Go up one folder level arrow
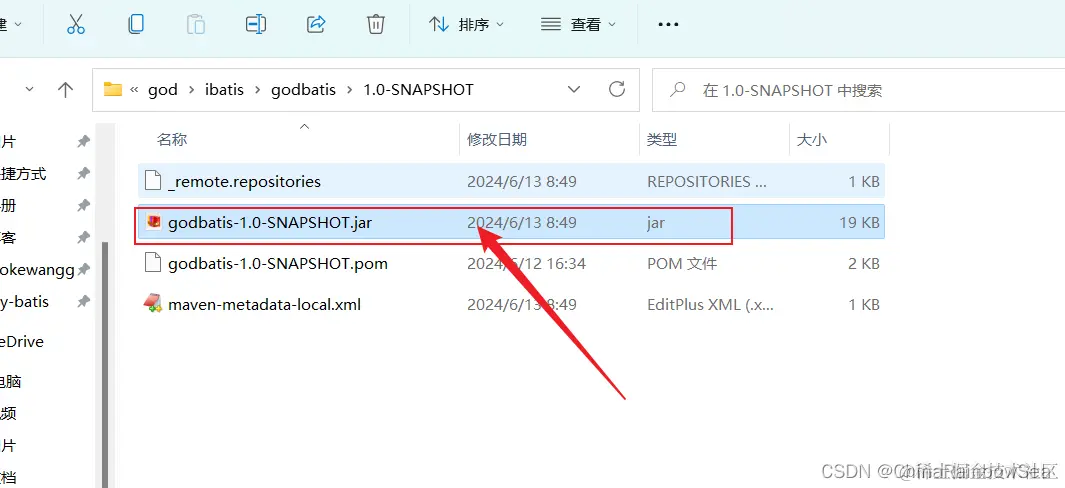The image size is (1065, 488). [x=65, y=89]
